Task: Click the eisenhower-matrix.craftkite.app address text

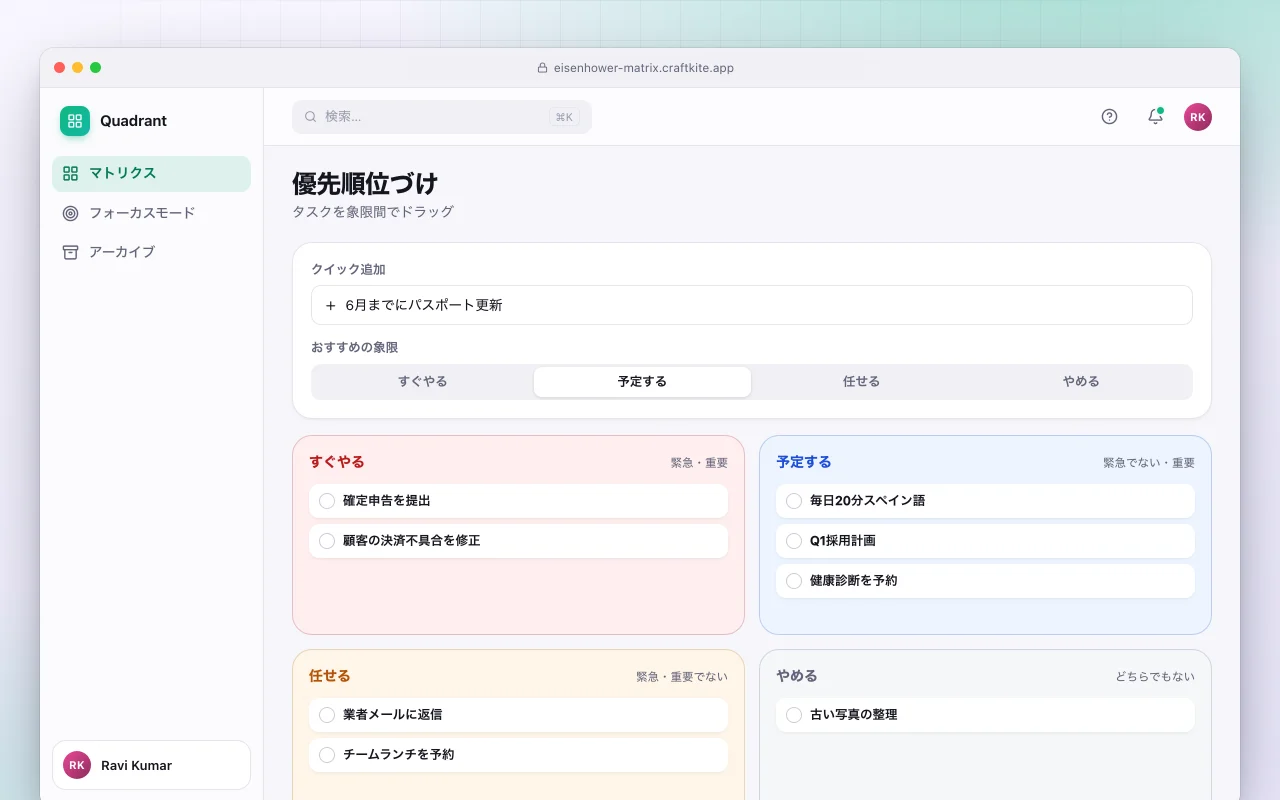Action: (644, 68)
